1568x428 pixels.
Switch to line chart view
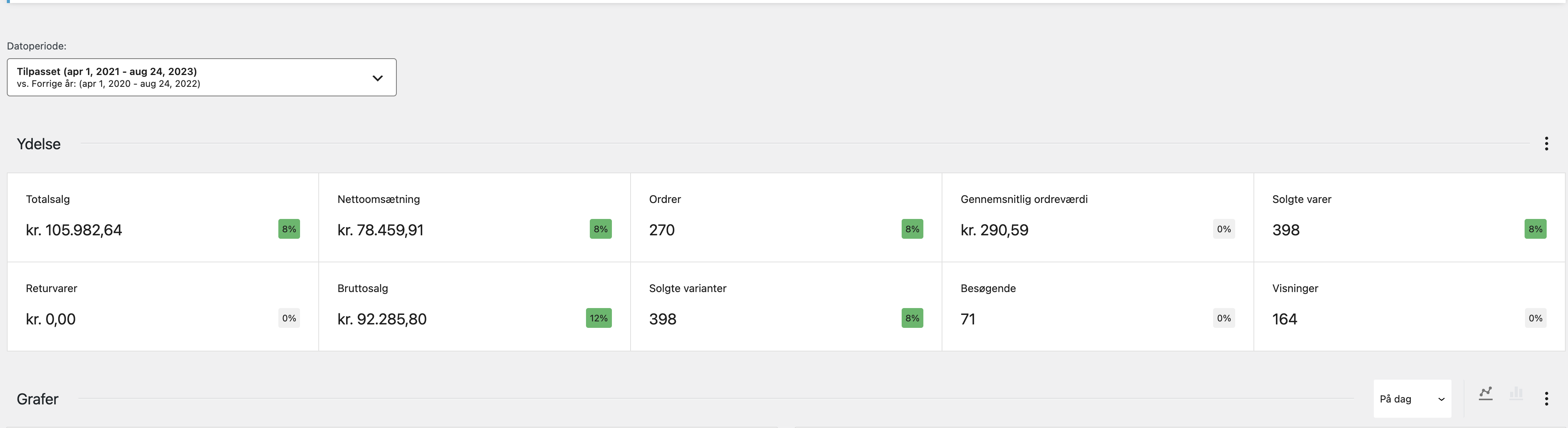click(1485, 394)
